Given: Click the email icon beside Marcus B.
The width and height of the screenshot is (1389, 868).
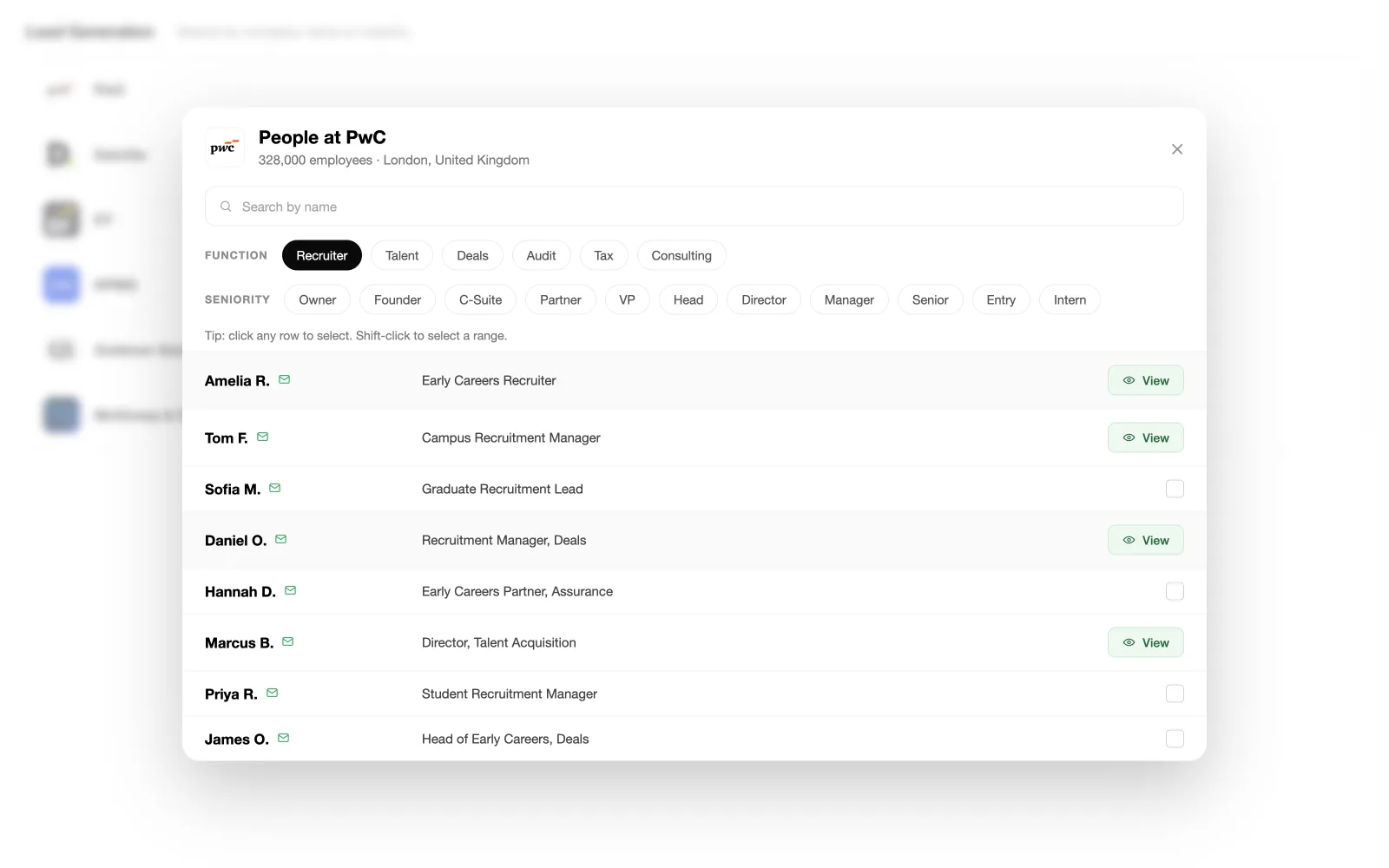Looking at the screenshot, I should [287, 641].
